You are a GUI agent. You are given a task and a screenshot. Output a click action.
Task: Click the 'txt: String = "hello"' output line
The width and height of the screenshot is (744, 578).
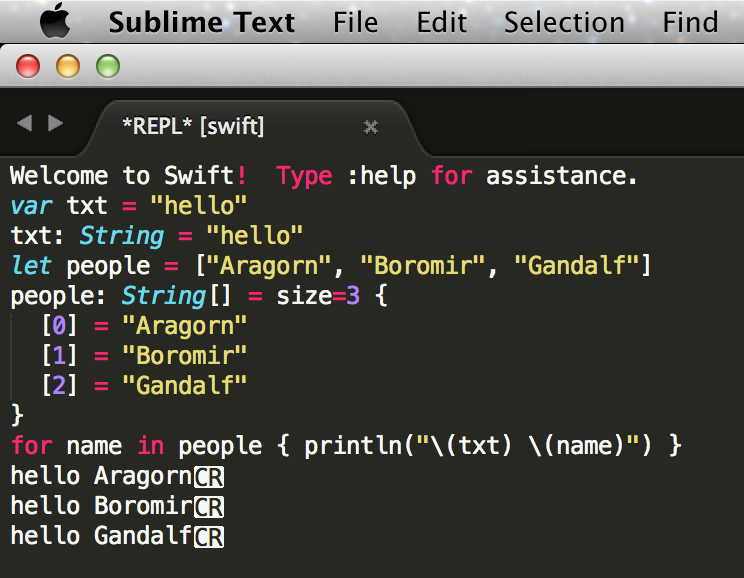(x=157, y=236)
